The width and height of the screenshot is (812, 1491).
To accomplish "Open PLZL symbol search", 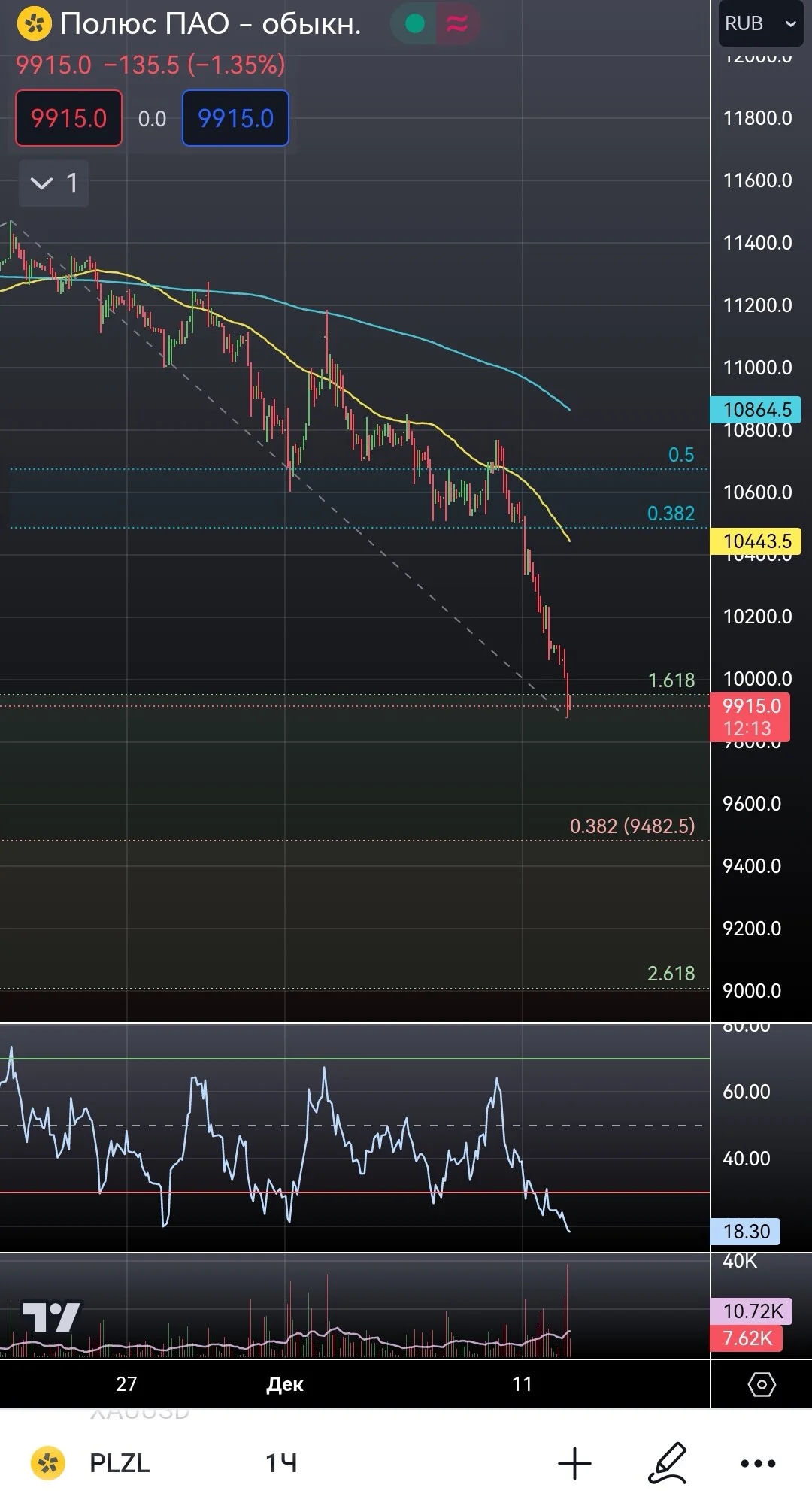I will coord(120,1462).
